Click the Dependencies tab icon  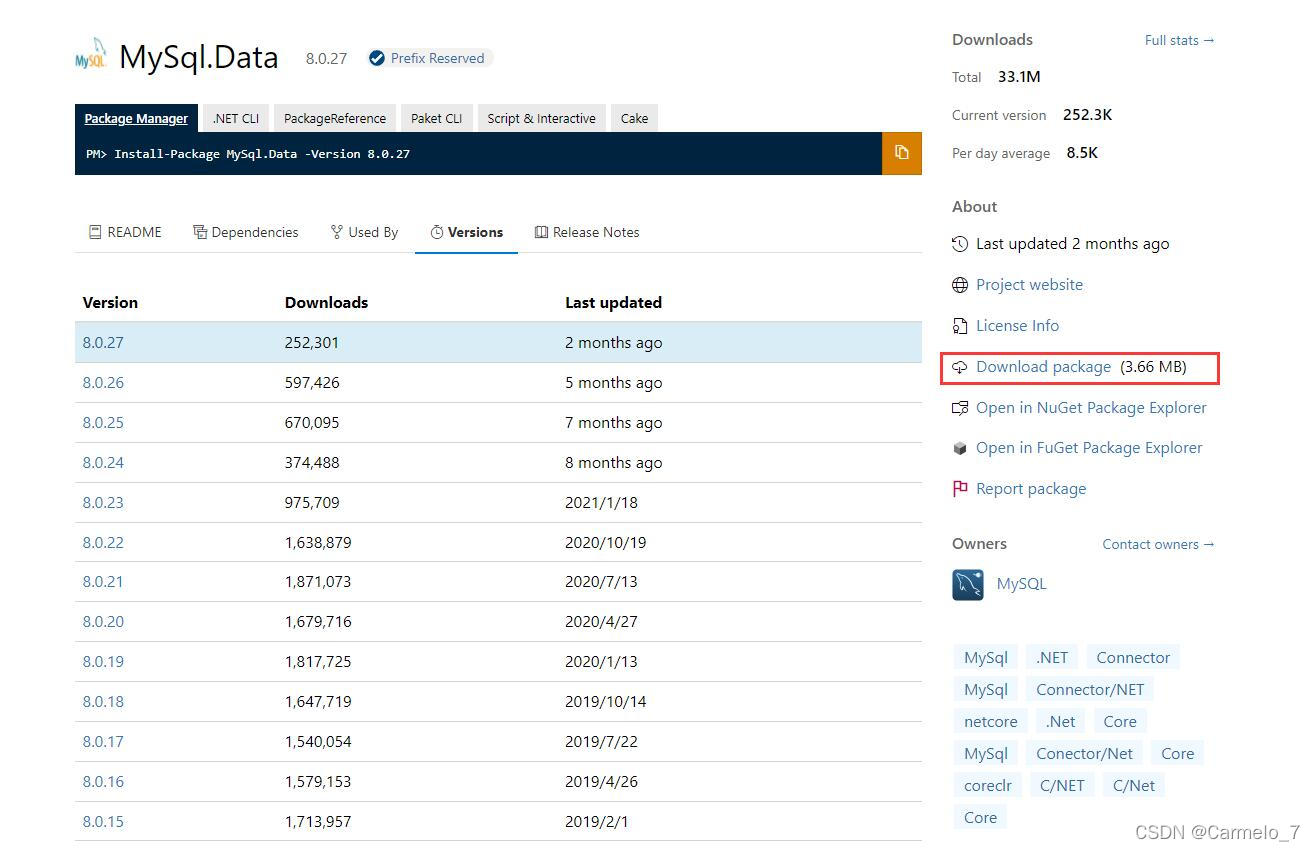tap(200, 232)
